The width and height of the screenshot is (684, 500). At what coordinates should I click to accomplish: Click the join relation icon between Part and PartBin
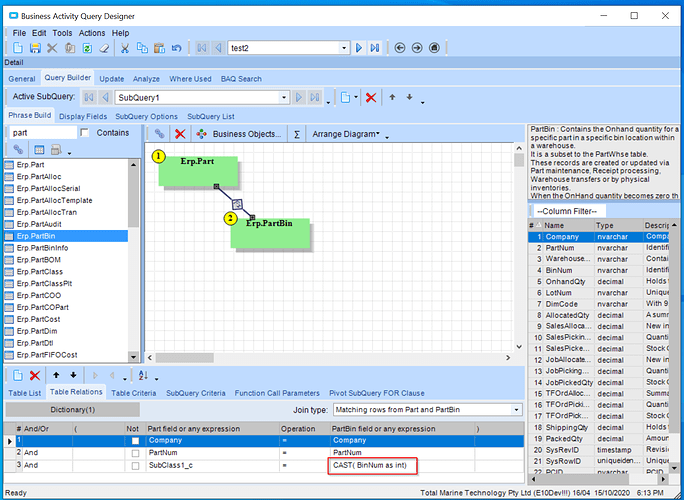tap(237, 204)
